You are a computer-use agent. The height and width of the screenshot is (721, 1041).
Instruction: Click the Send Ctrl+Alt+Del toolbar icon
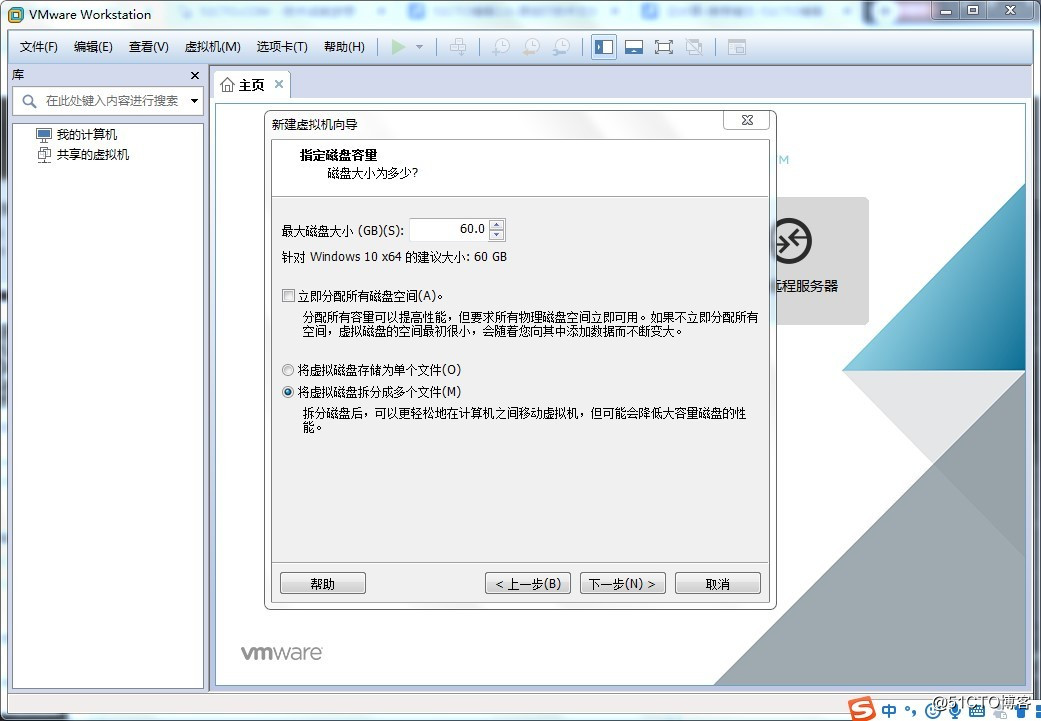pyautogui.click(x=458, y=46)
